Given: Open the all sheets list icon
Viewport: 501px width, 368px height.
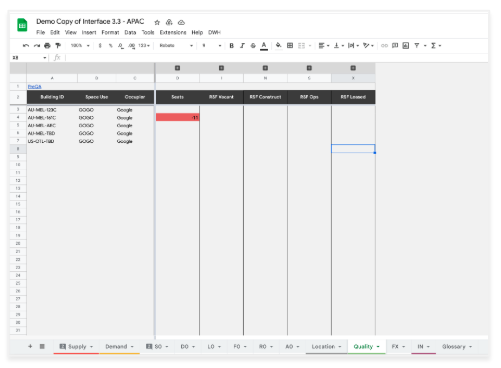Looking at the screenshot, I should (x=42, y=346).
